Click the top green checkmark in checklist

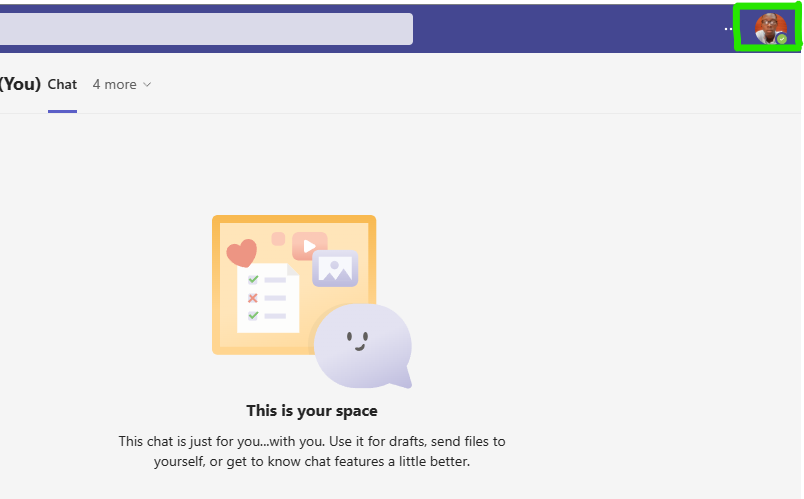click(253, 280)
